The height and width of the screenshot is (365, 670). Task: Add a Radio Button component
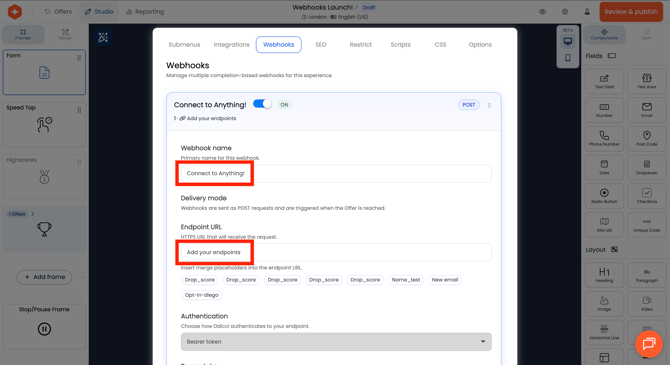coord(604,196)
